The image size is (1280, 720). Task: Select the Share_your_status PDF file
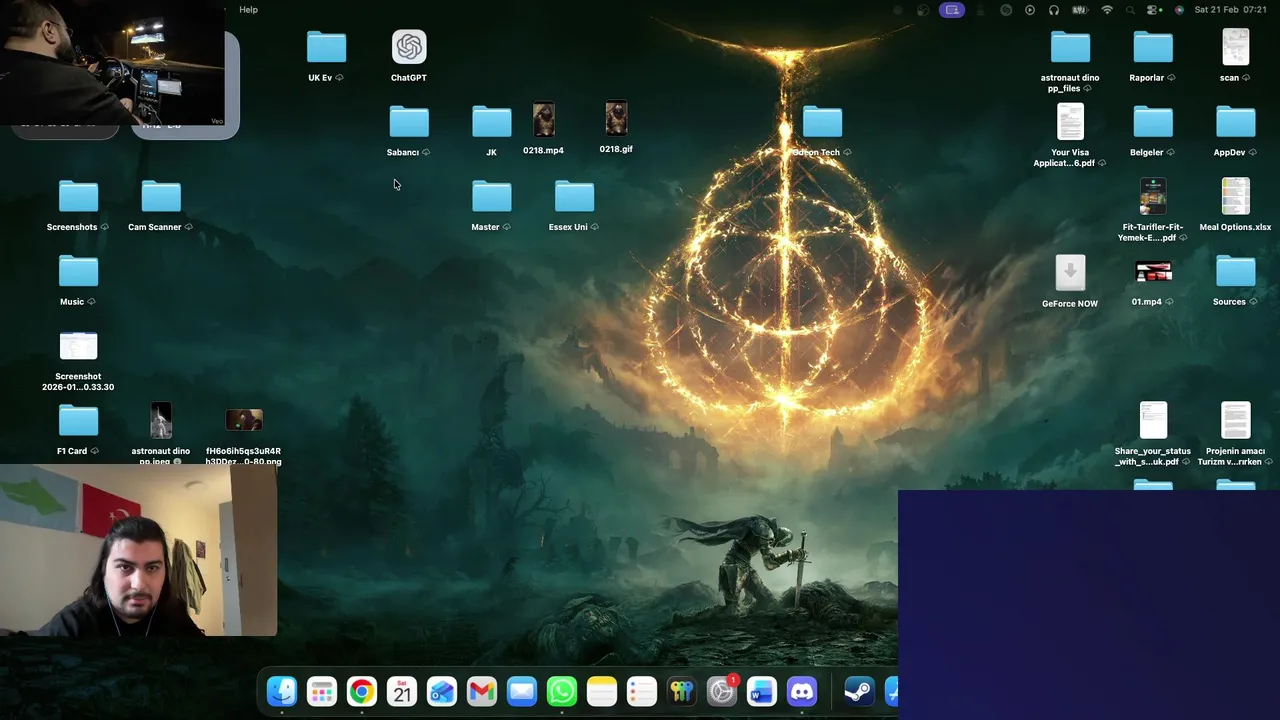[x=1153, y=421]
